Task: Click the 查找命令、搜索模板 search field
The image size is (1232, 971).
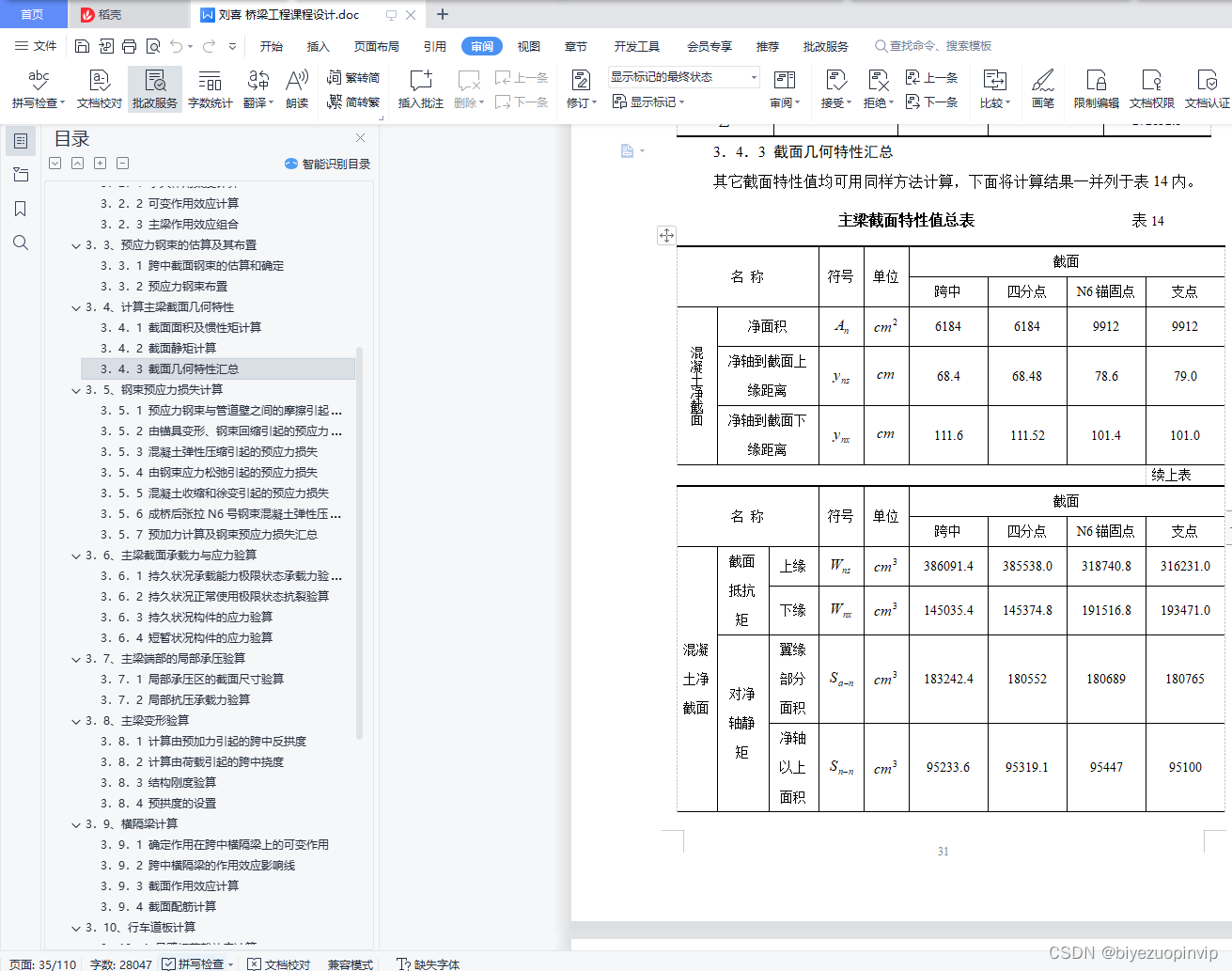Action: tap(934, 46)
